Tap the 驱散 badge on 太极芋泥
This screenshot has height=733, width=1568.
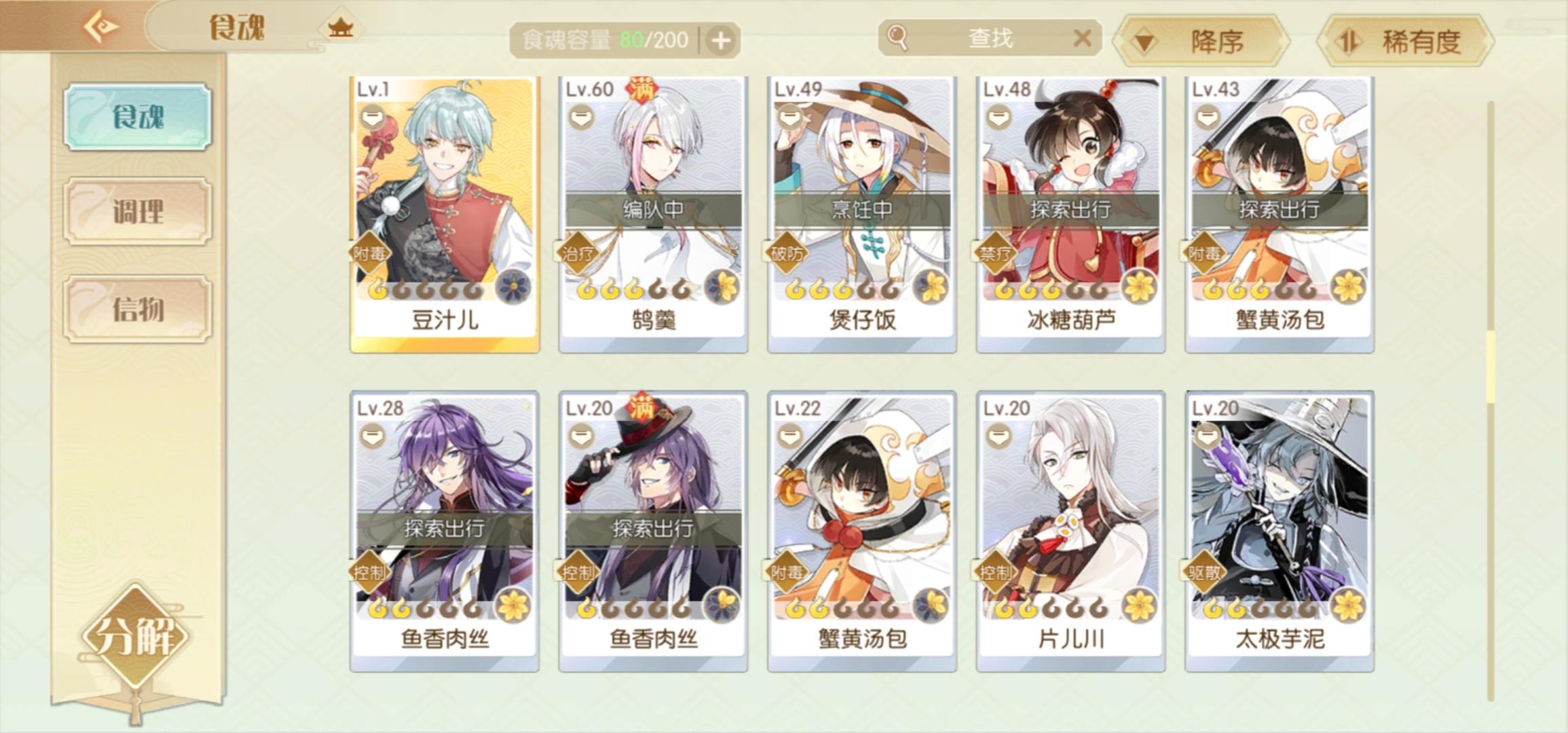(1204, 572)
